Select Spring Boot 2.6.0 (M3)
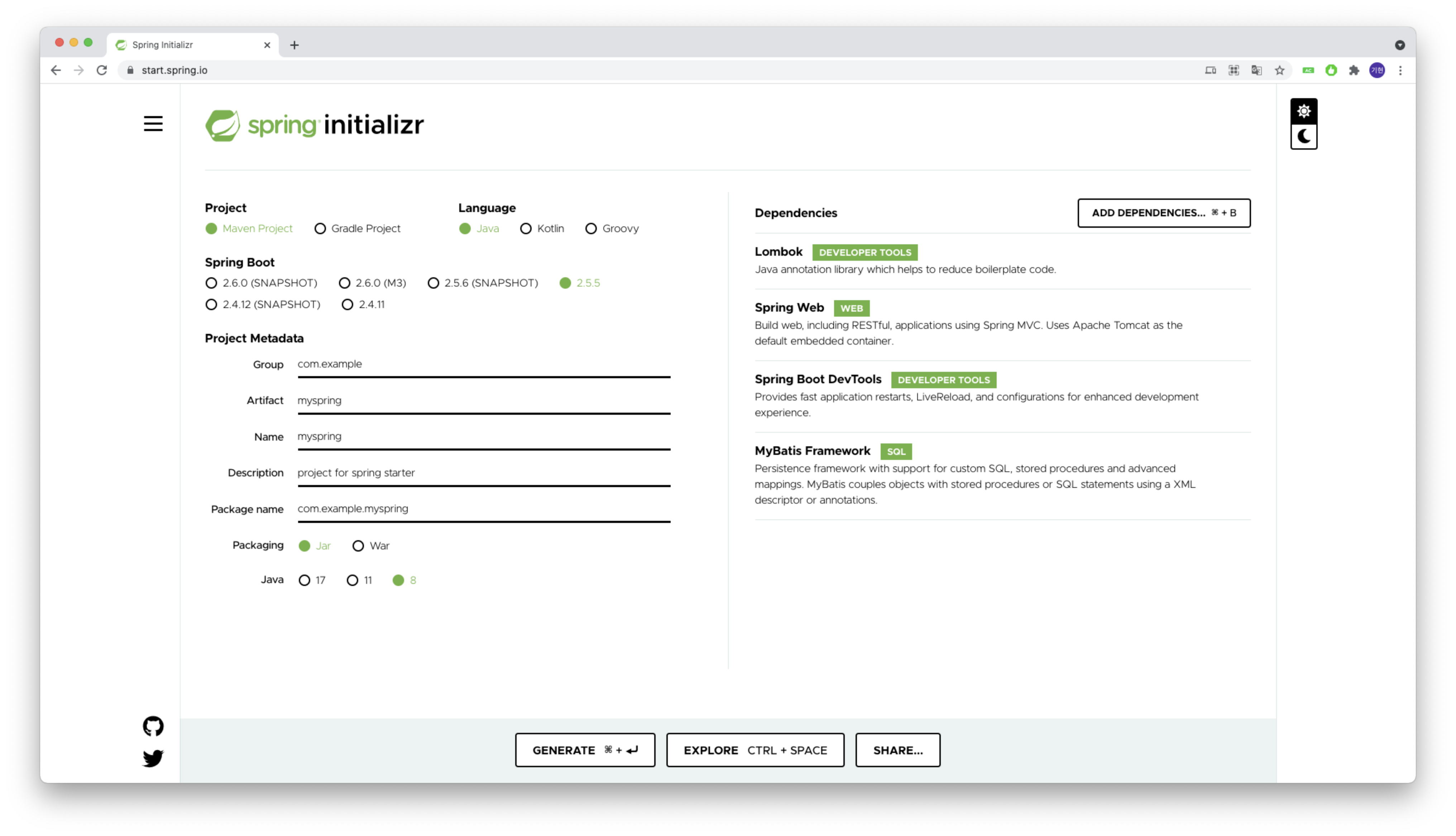1456x836 pixels. 372,283
